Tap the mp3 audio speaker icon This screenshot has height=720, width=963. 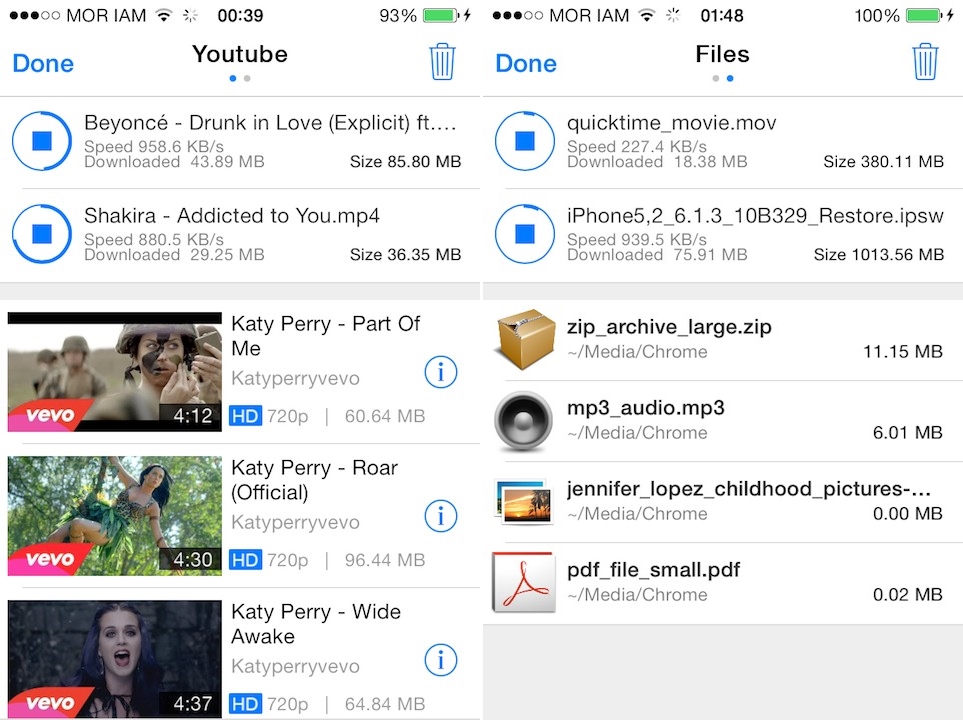[523, 421]
